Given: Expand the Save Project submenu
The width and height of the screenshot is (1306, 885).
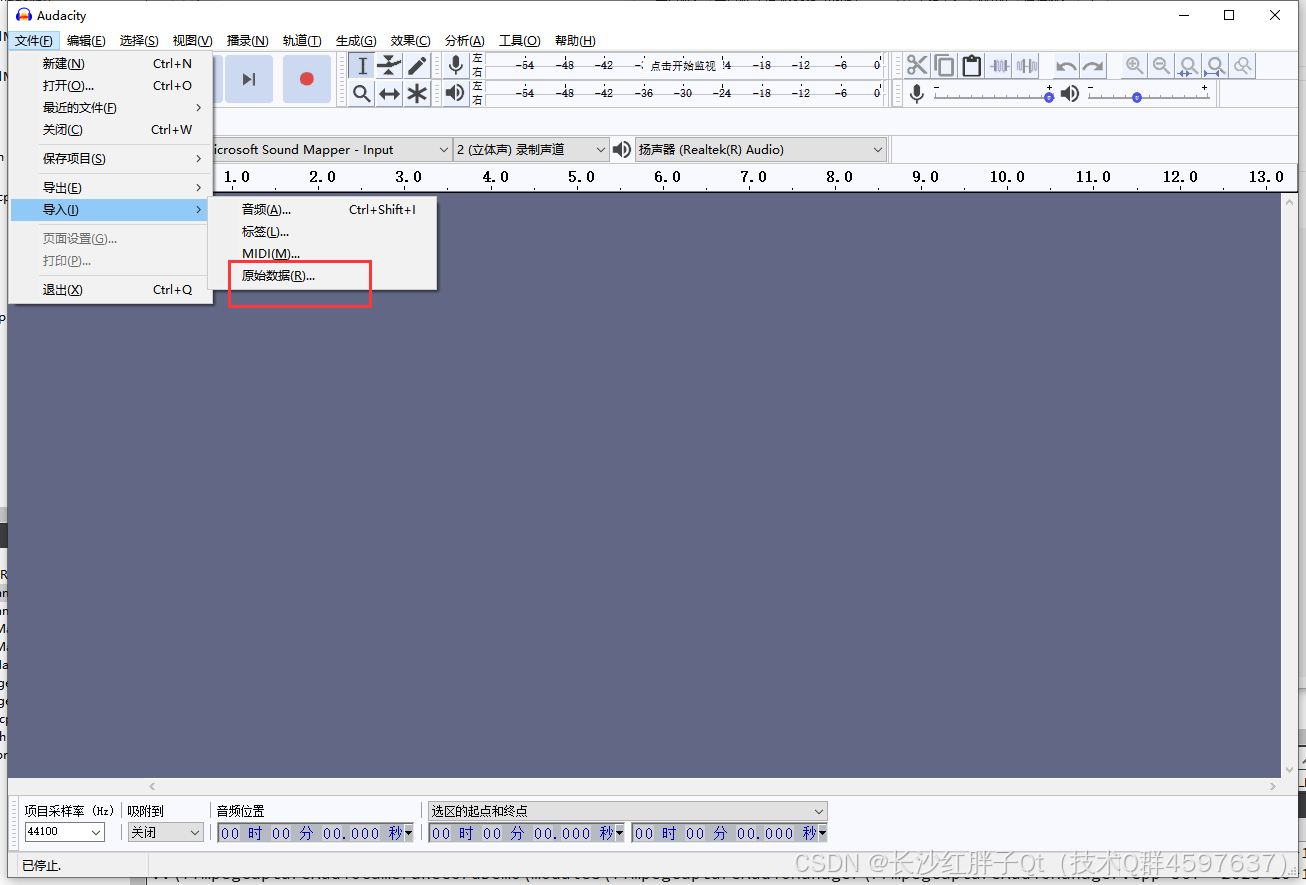Looking at the screenshot, I should 110,158.
